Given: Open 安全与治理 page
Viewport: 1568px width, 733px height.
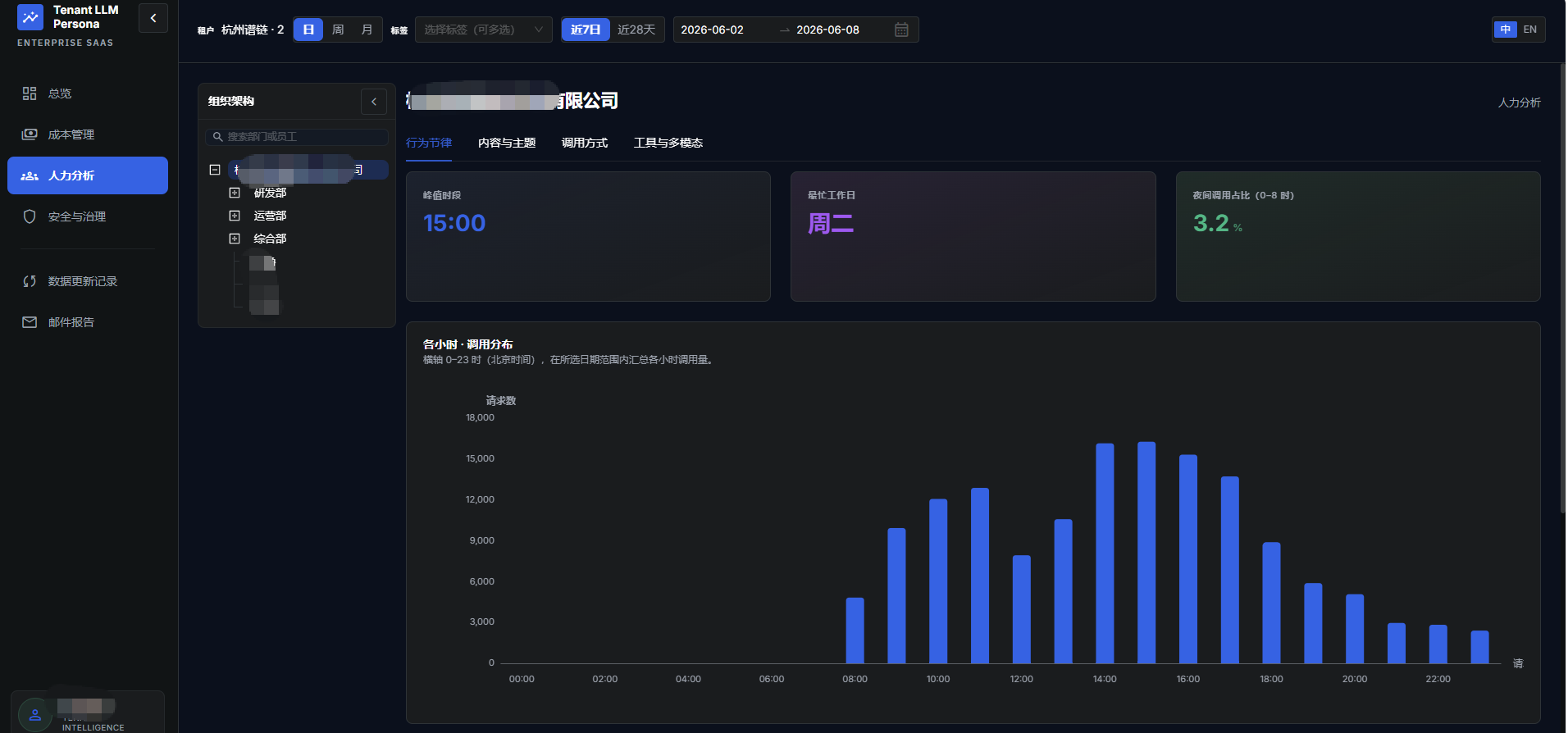Looking at the screenshot, I should pyautogui.click(x=88, y=216).
